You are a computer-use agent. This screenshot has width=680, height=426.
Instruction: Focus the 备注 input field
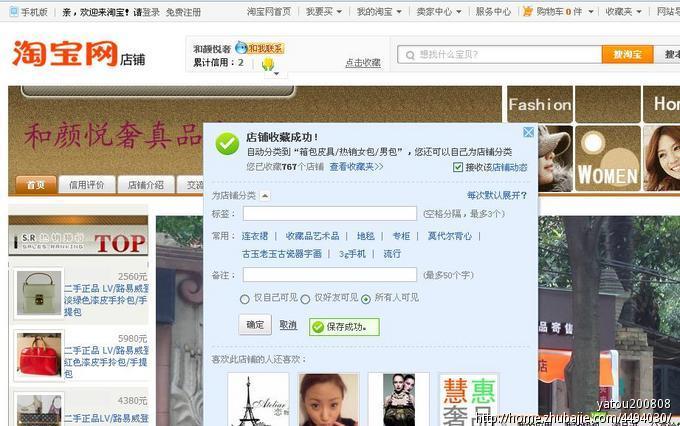click(x=330, y=275)
